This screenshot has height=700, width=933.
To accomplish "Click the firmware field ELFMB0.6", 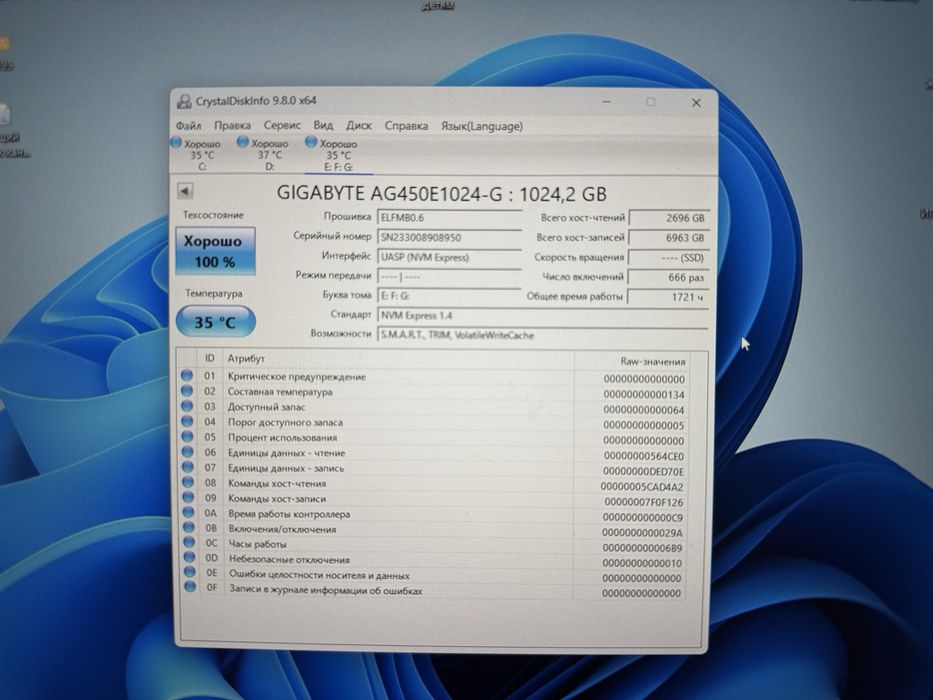I will (x=449, y=217).
